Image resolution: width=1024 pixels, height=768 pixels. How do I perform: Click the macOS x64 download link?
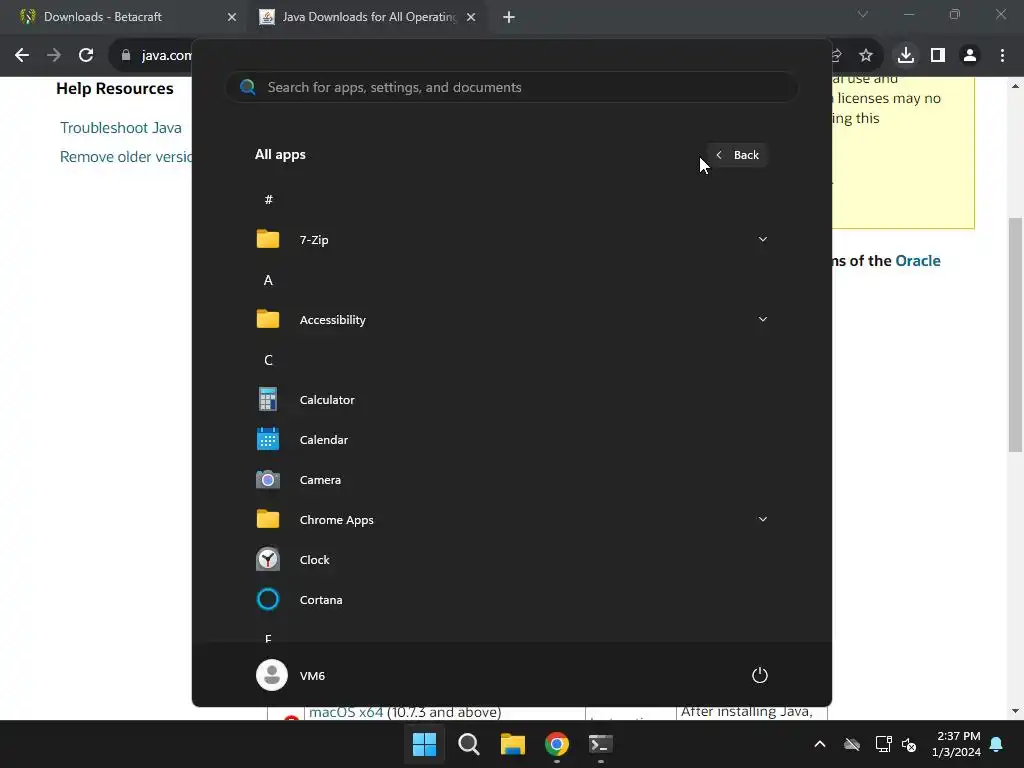pos(345,712)
